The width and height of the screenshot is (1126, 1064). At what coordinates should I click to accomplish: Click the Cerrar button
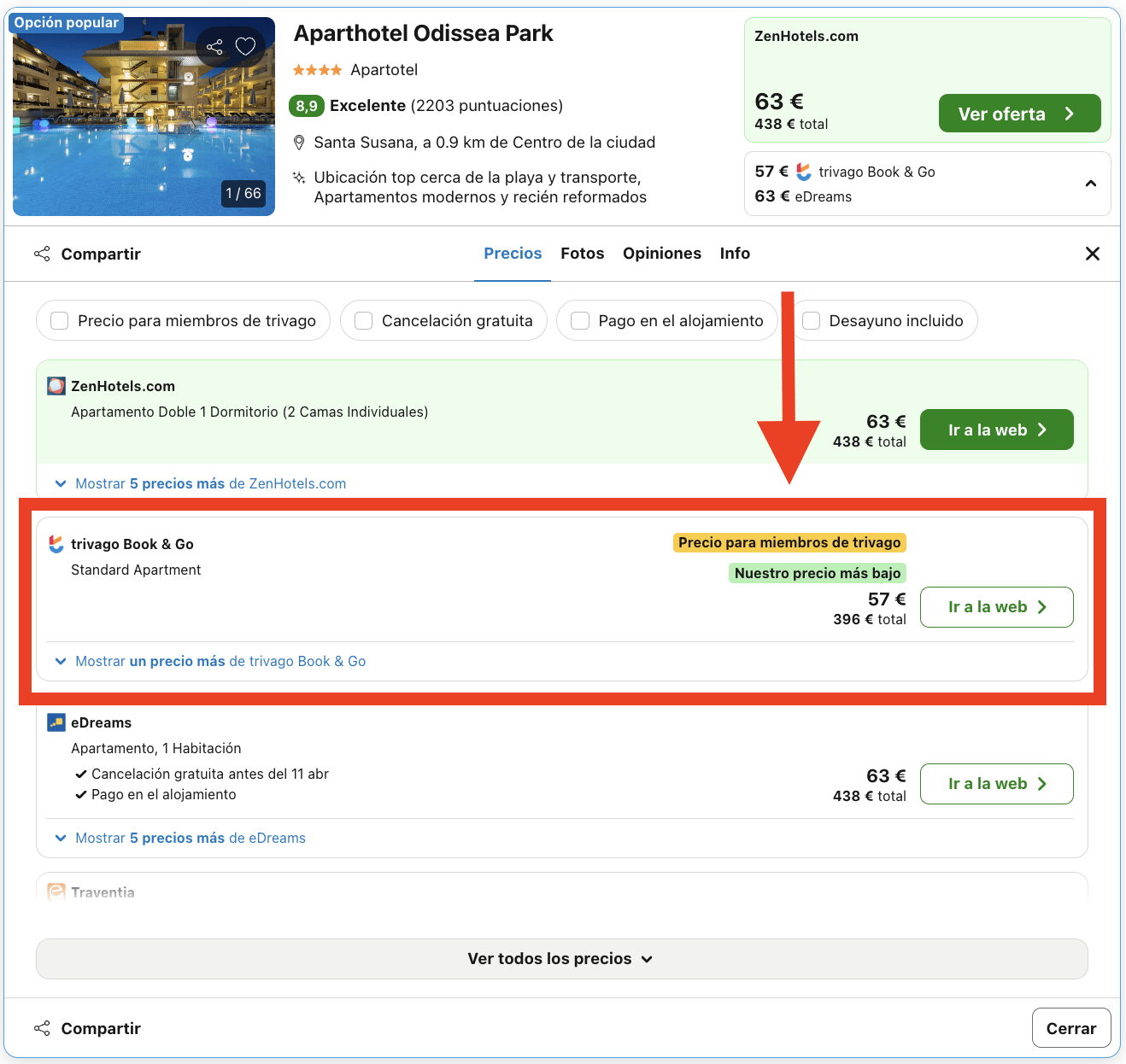1071,1028
